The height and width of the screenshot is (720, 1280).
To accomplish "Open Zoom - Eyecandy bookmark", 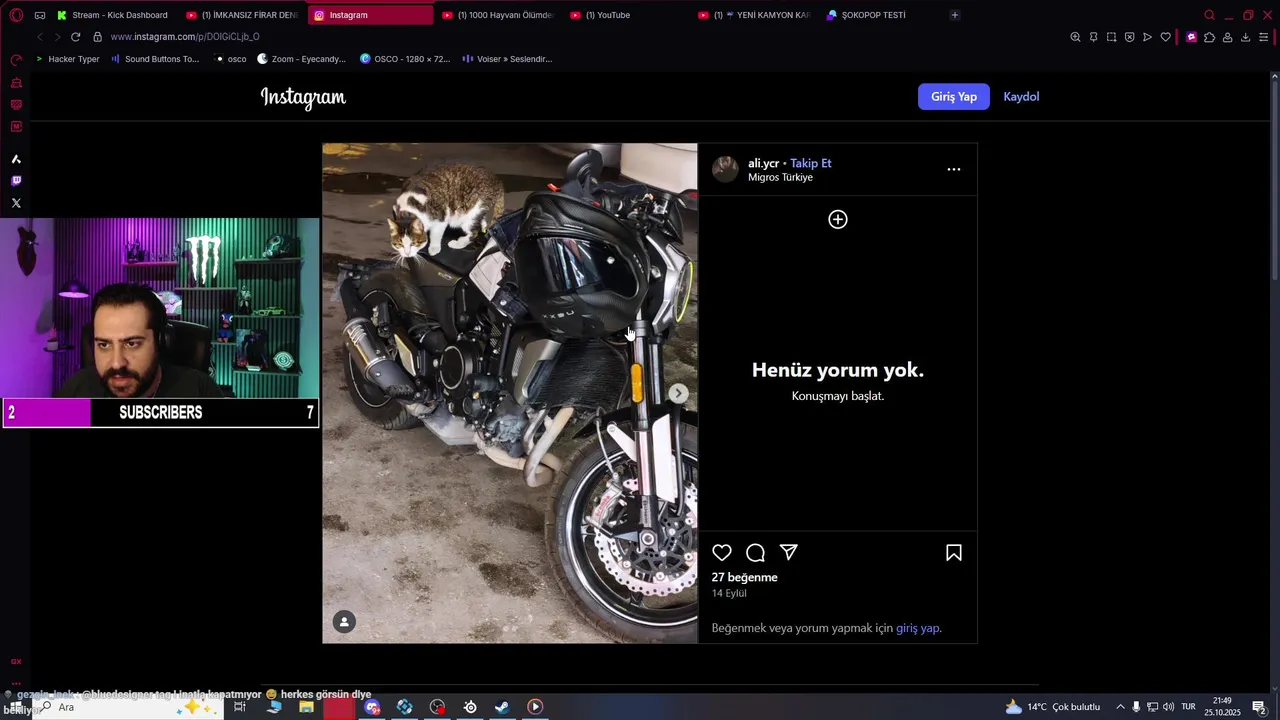I will (x=301, y=59).
